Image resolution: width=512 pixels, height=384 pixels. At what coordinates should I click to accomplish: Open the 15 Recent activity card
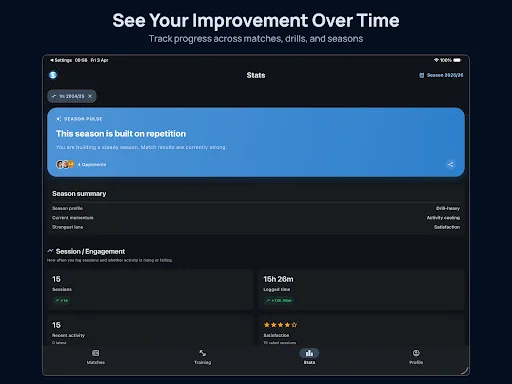pyautogui.click(x=150, y=330)
